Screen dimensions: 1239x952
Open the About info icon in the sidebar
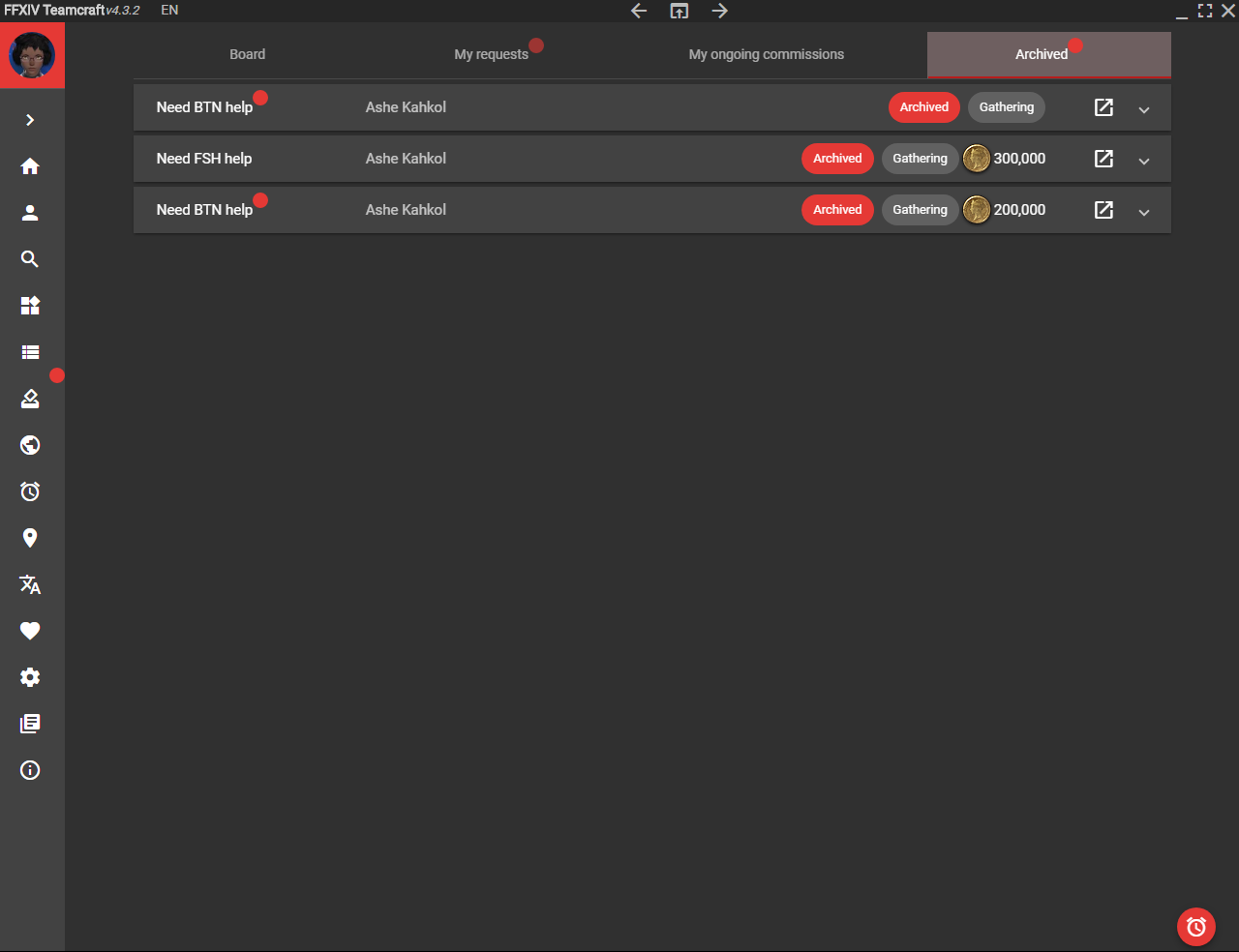point(30,770)
